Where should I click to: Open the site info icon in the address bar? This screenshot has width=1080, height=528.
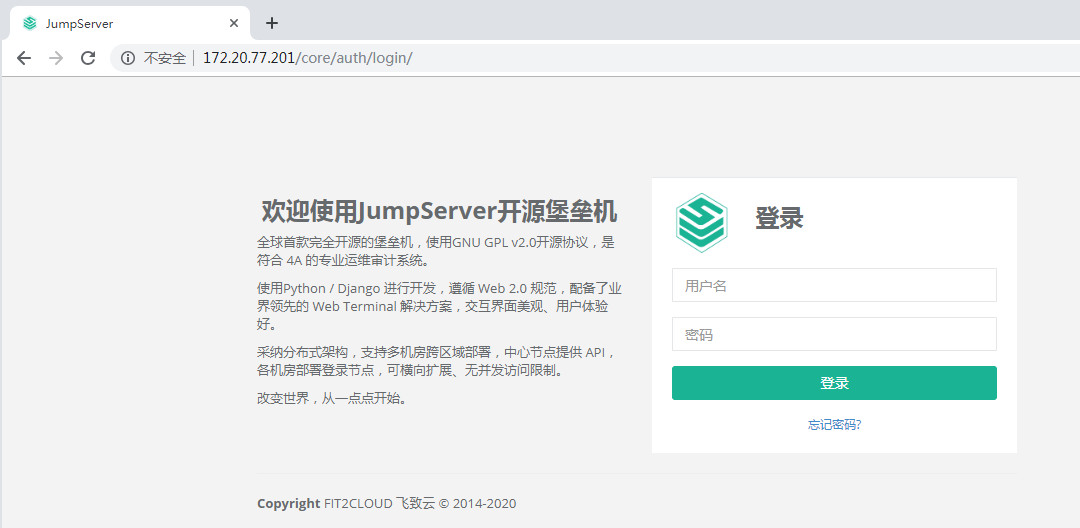pos(127,58)
